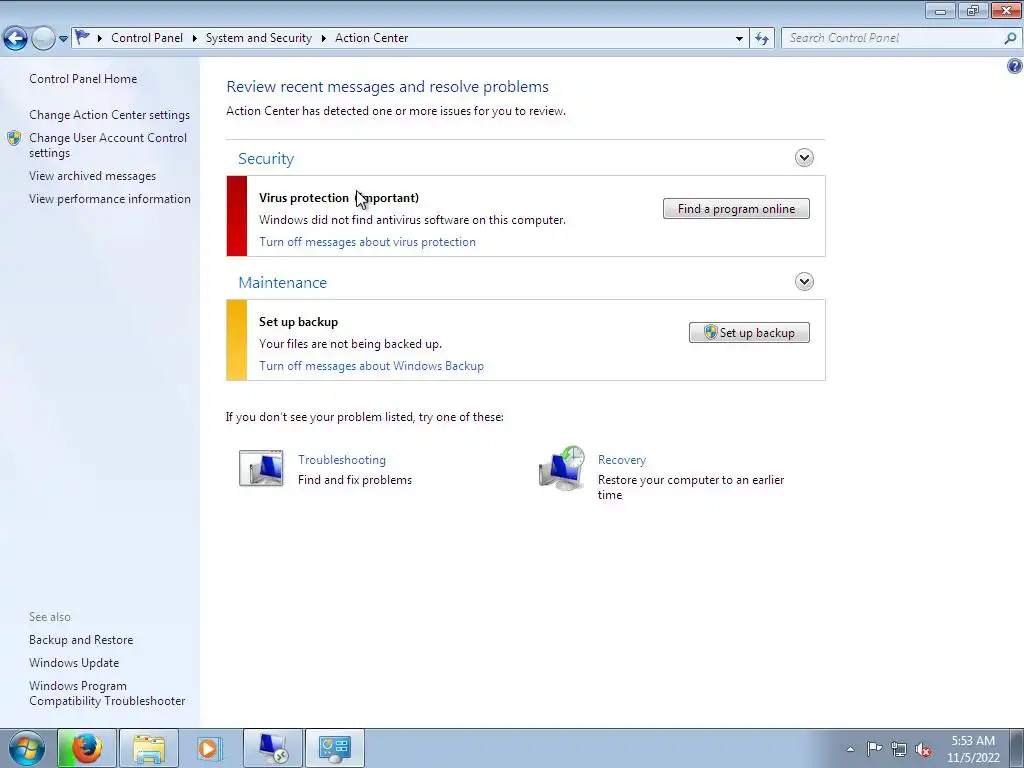Open Control Panel Home
This screenshot has width=1024, height=768.
point(83,79)
